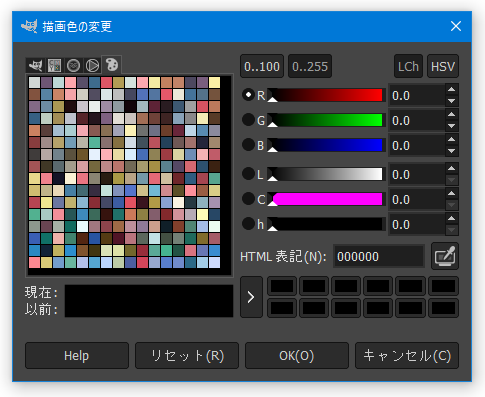Select the h hue radio button

click(x=248, y=224)
